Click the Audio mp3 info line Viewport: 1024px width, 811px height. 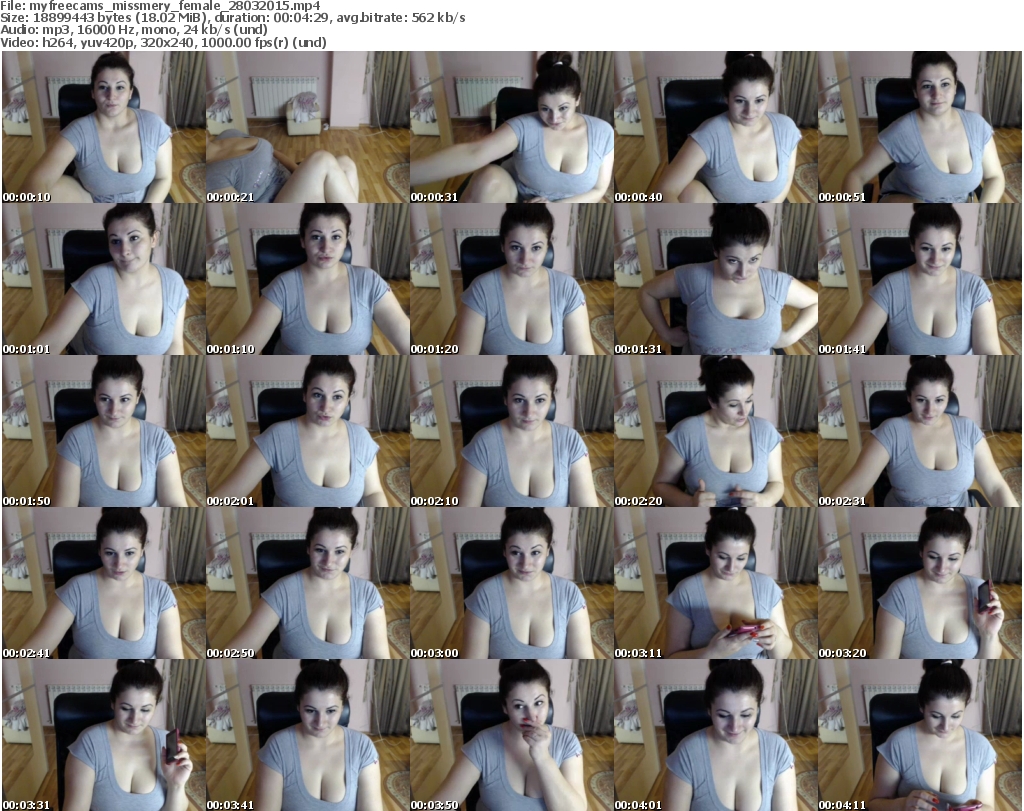[x=134, y=30]
